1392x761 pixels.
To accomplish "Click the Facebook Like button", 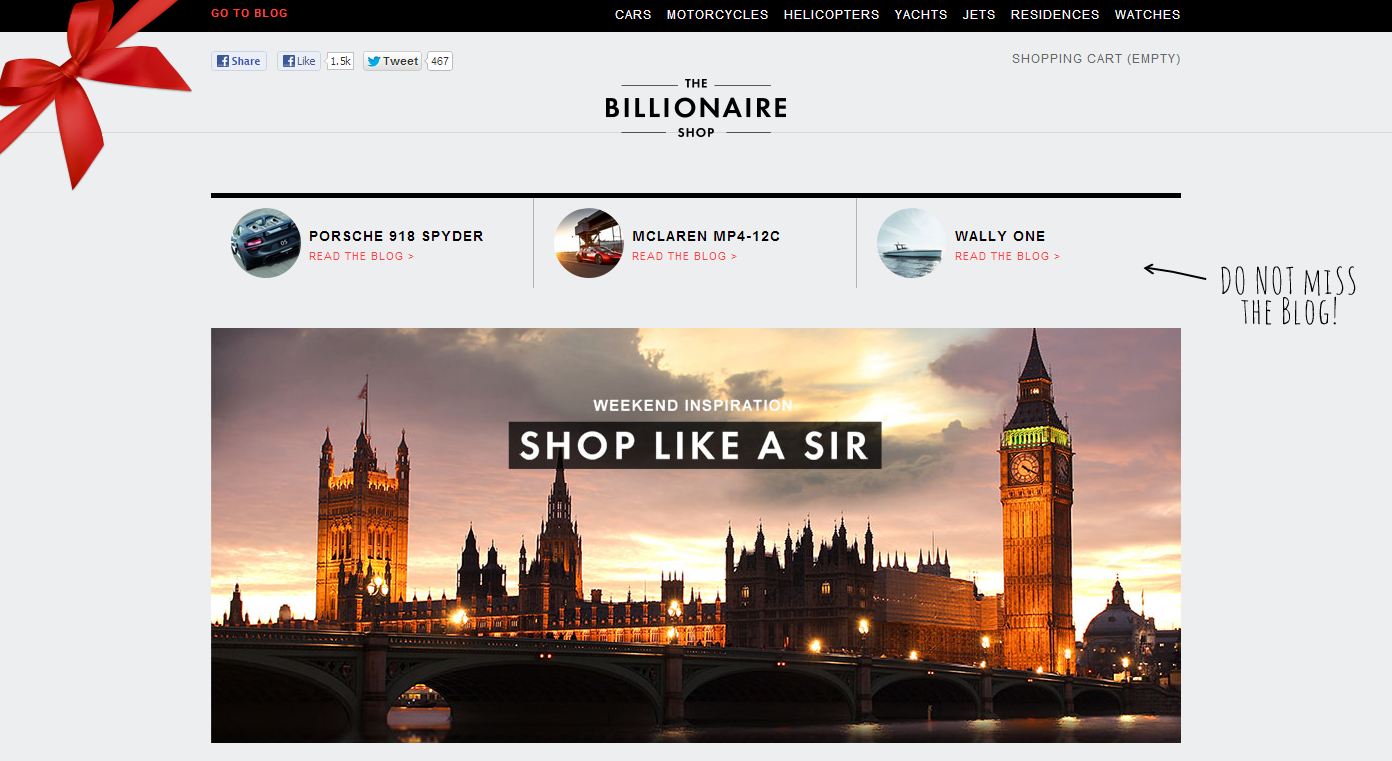I will tap(299, 61).
